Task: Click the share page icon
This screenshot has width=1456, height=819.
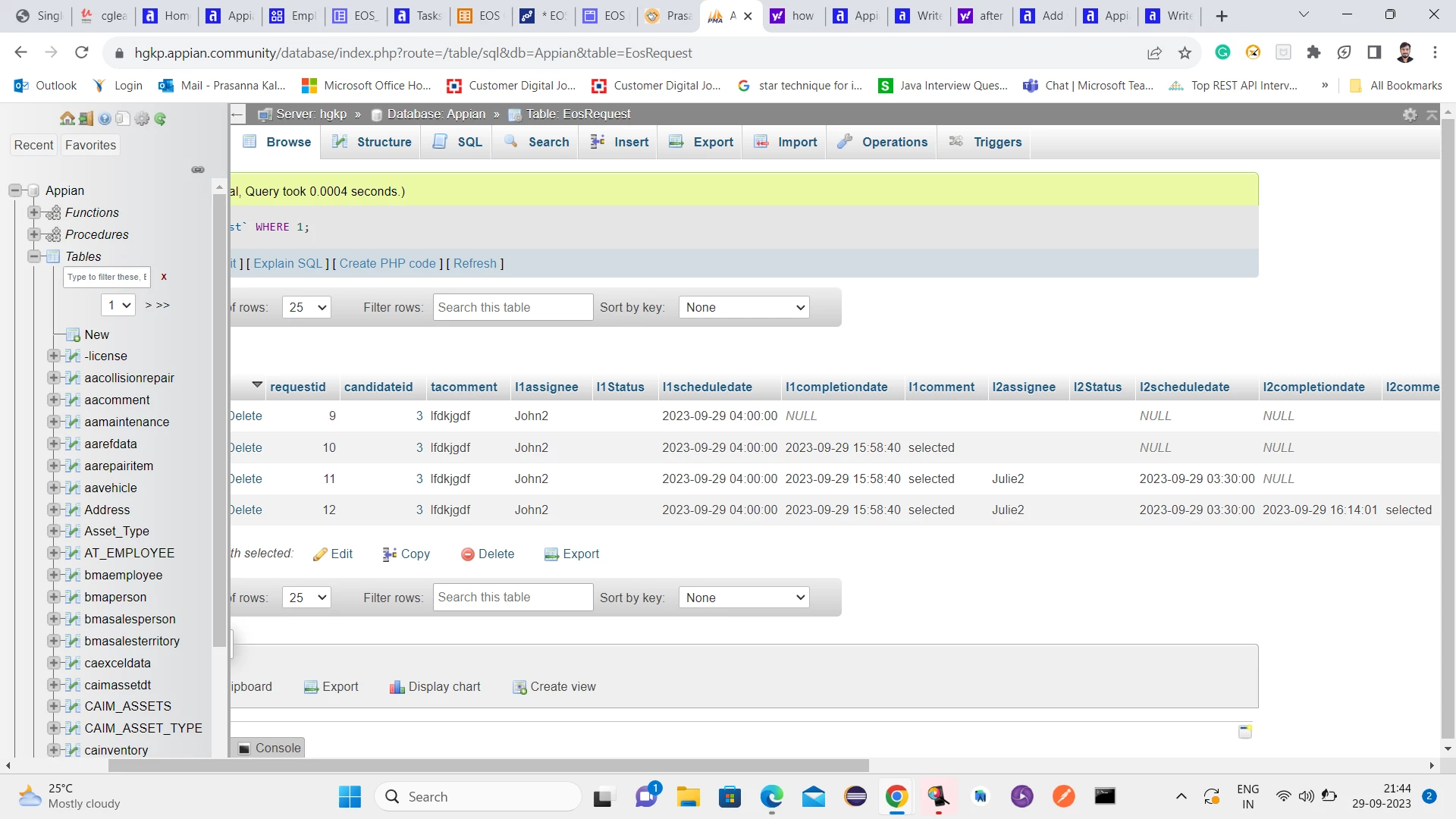Action: (x=1154, y=53)
